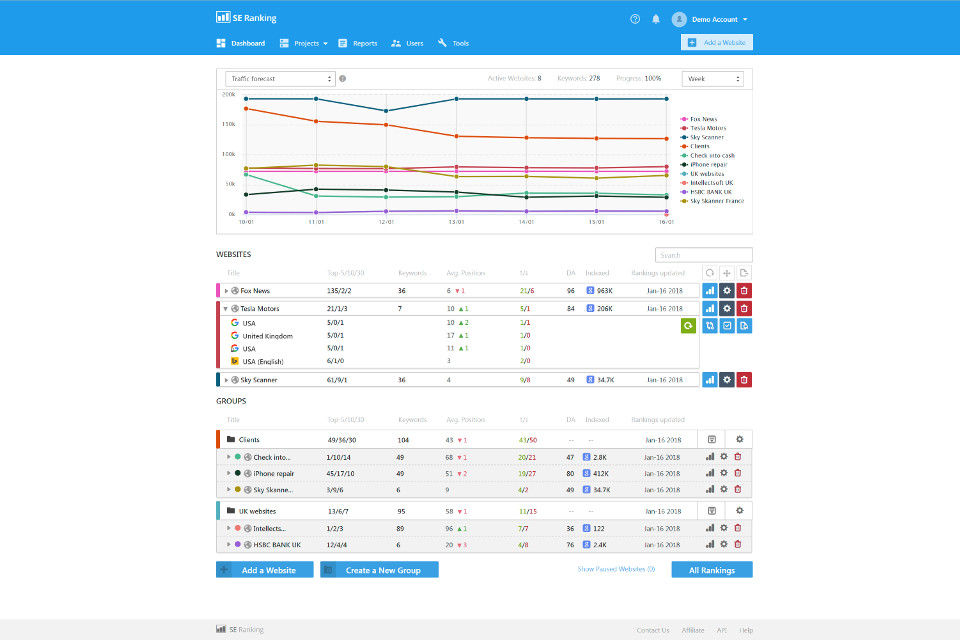
Task: Open UK websites group report icon
Action: [x=711, y=511]
